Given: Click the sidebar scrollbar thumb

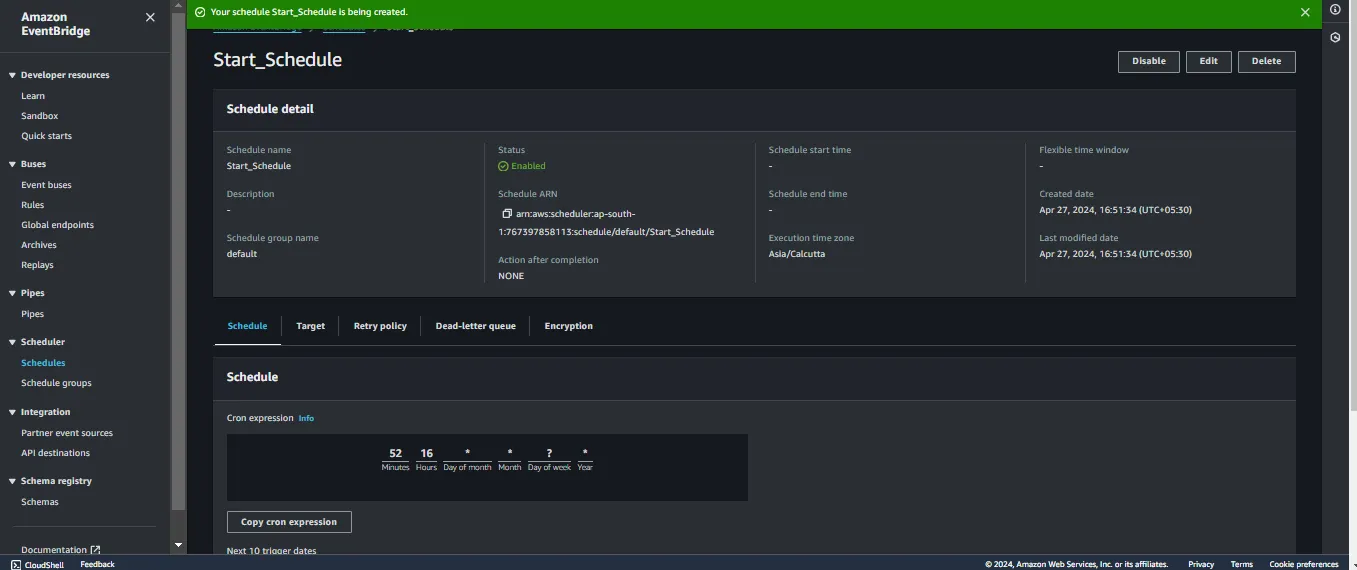Looking at the screenshot, I should pos(178,263).
